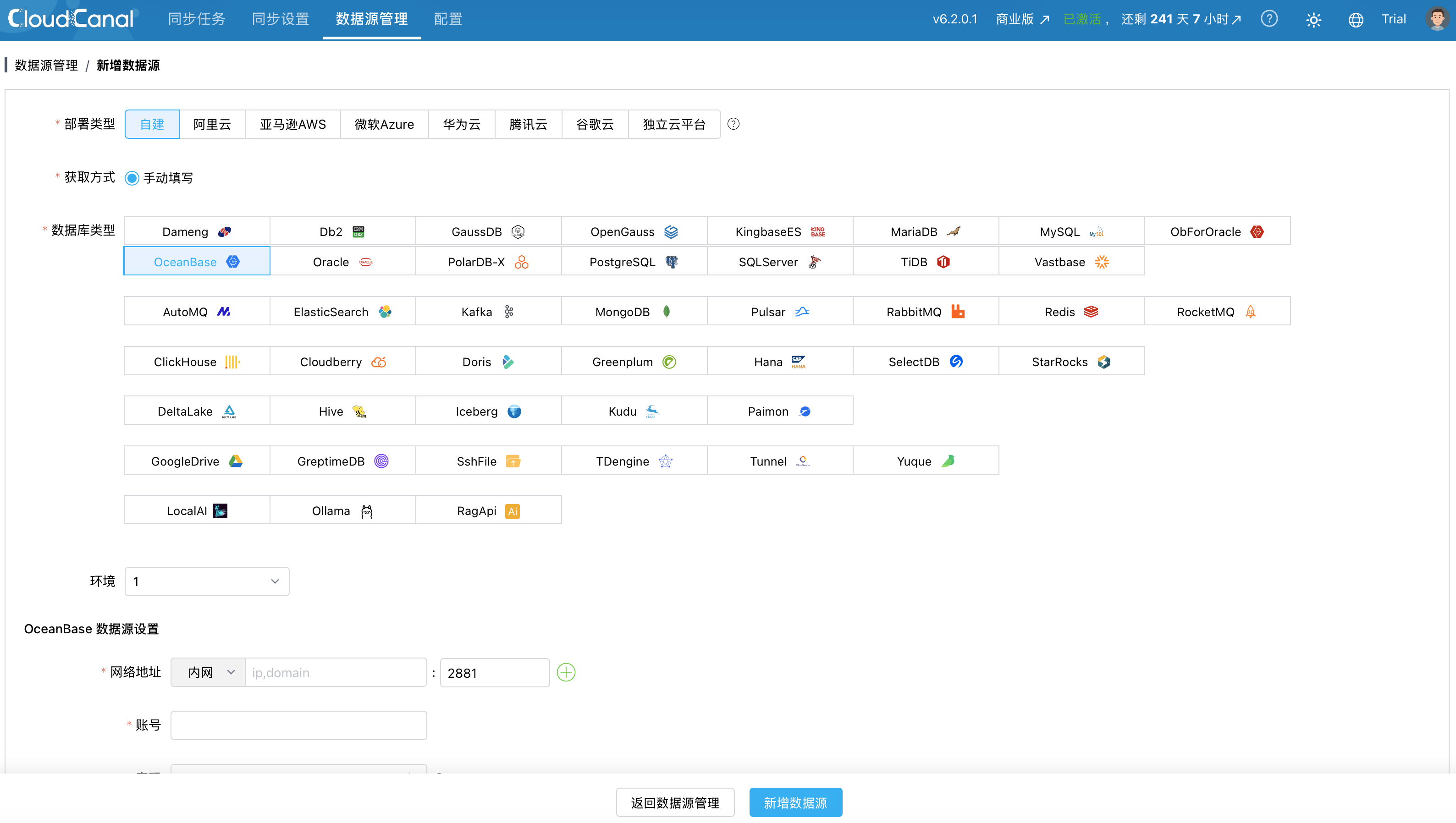Open the 内网 network type dropdown

(x=208, y=672)
